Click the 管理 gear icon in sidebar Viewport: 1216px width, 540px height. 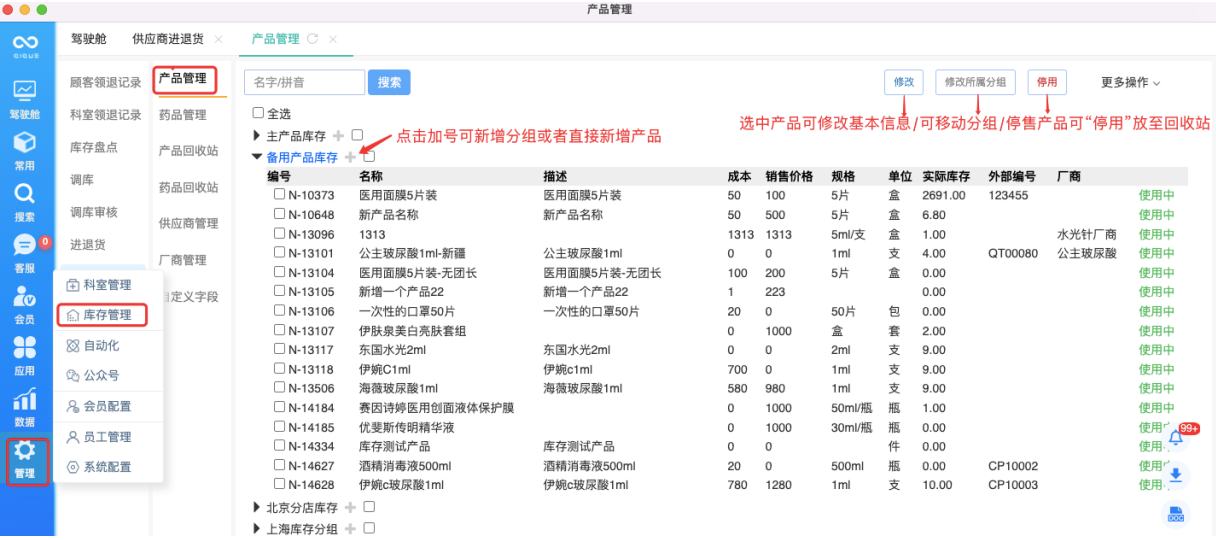pos(26,451)
